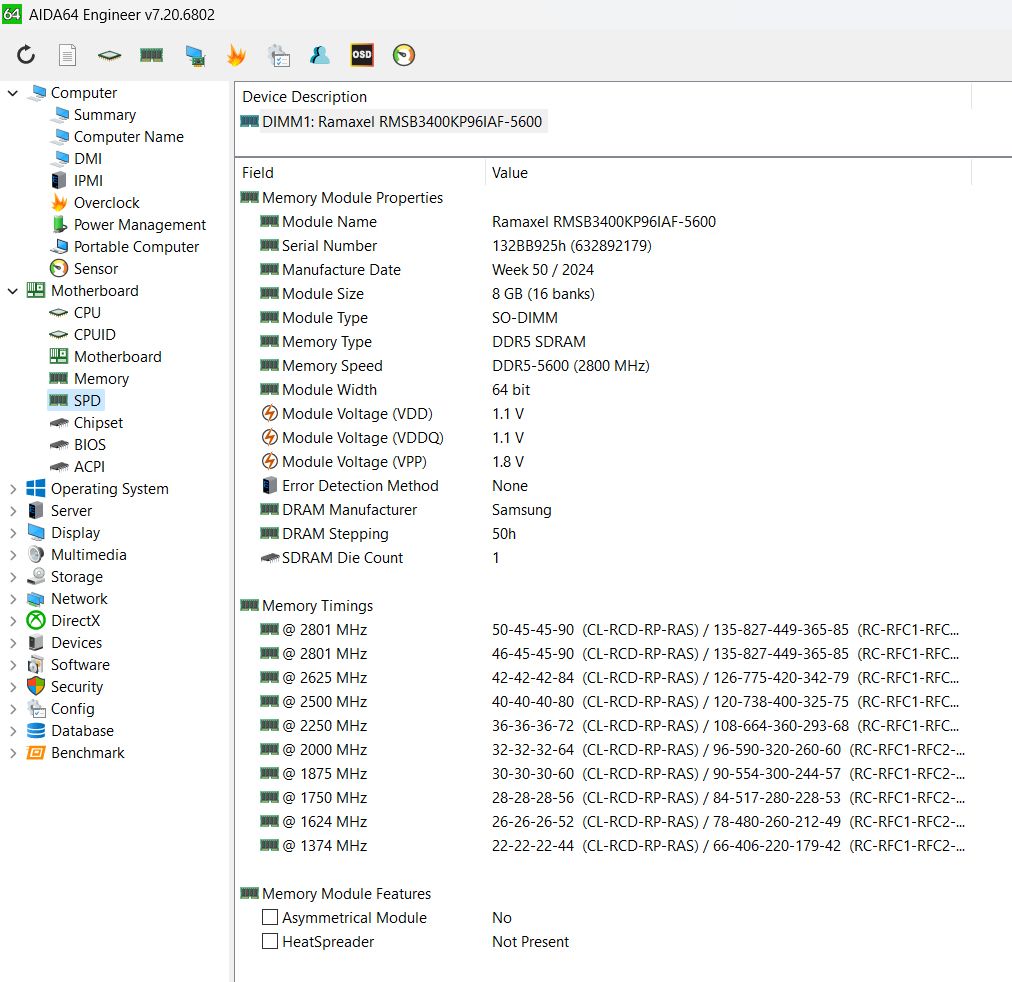This screenshot has height=982, width=1012.
Task: Click the network monitor toolbar icon
Action: pyautogui.click(x=194, y=55)
